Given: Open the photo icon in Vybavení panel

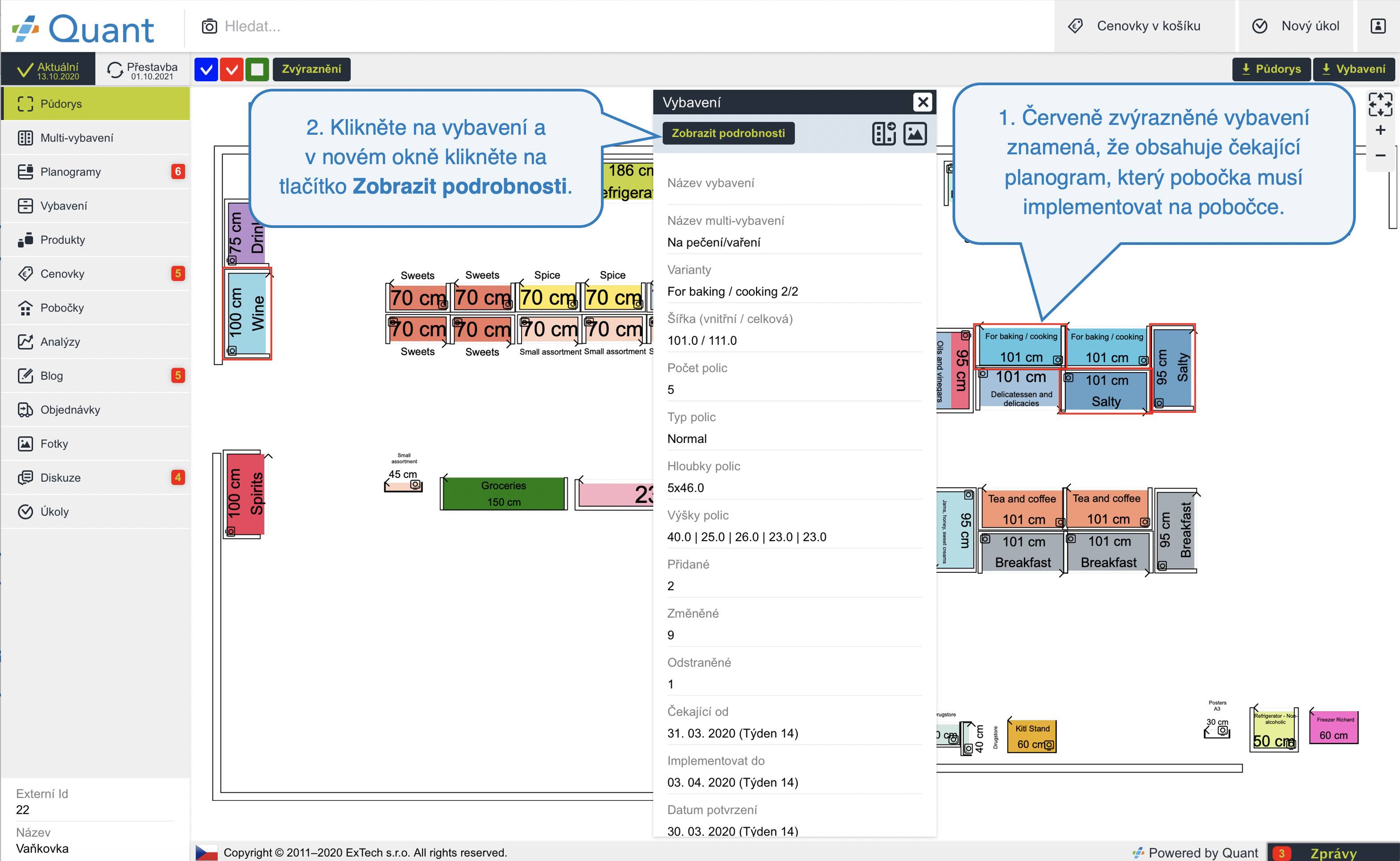Looking at the screenshot, I should tap(915, 133).
